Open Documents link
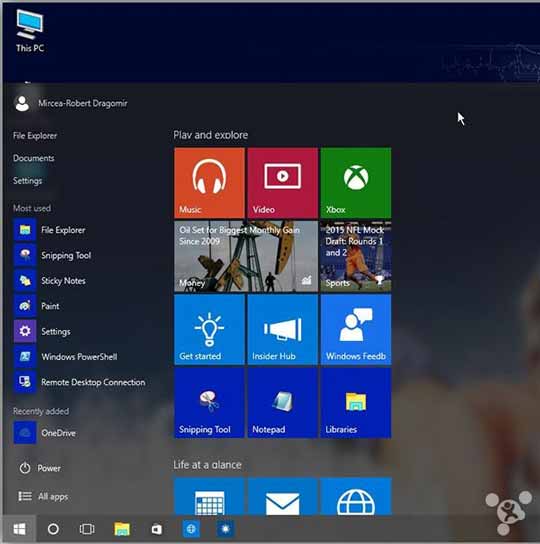Image resolution: width=540 pixels, height=544 pixels. [34, 158]
